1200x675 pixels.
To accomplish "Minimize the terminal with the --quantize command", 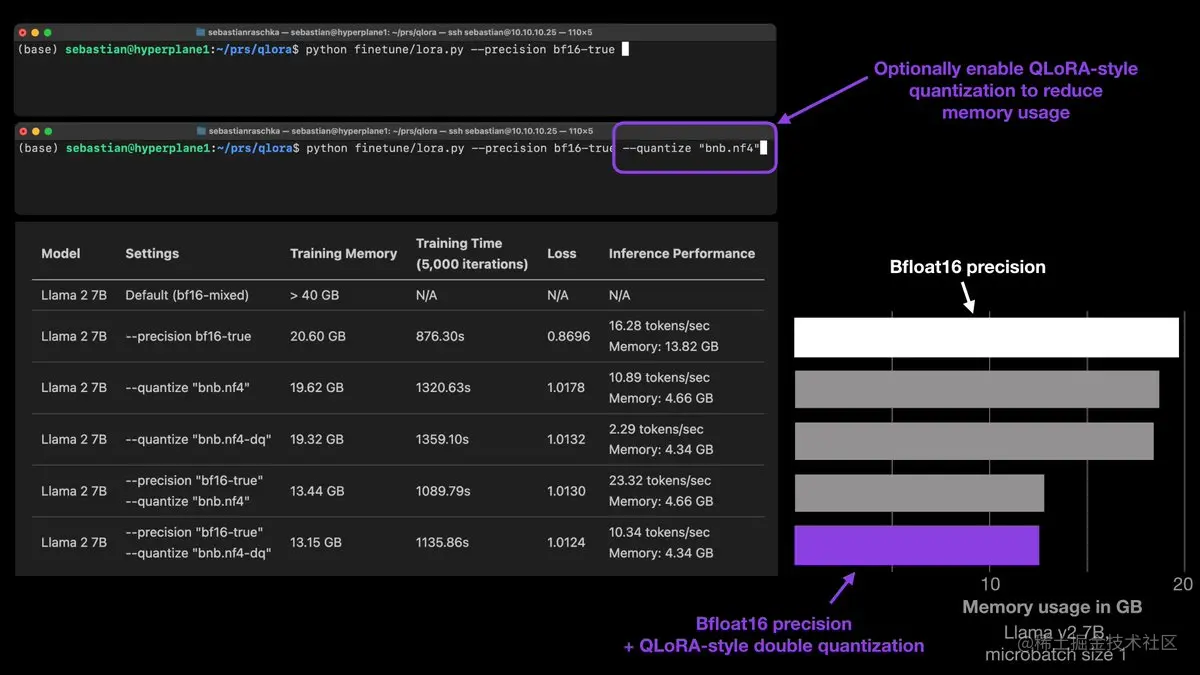I will point(35,131).
